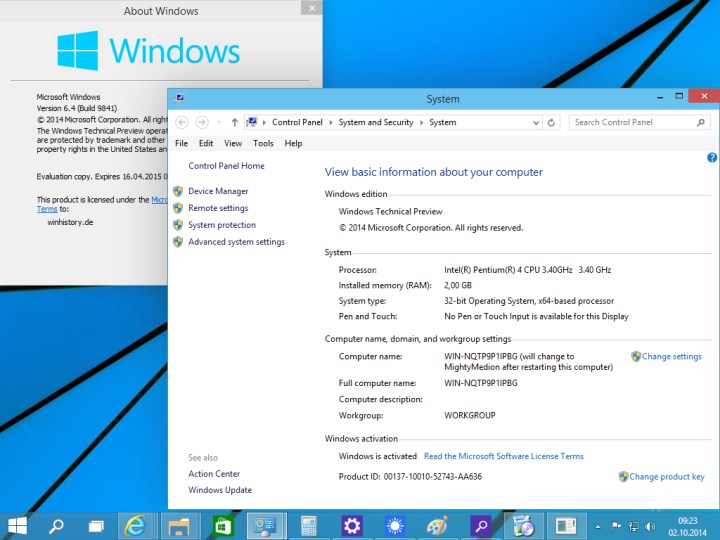Open System protection link
Image resolution: width=720 pixels, height=540 pixels.
pos(222,225)
